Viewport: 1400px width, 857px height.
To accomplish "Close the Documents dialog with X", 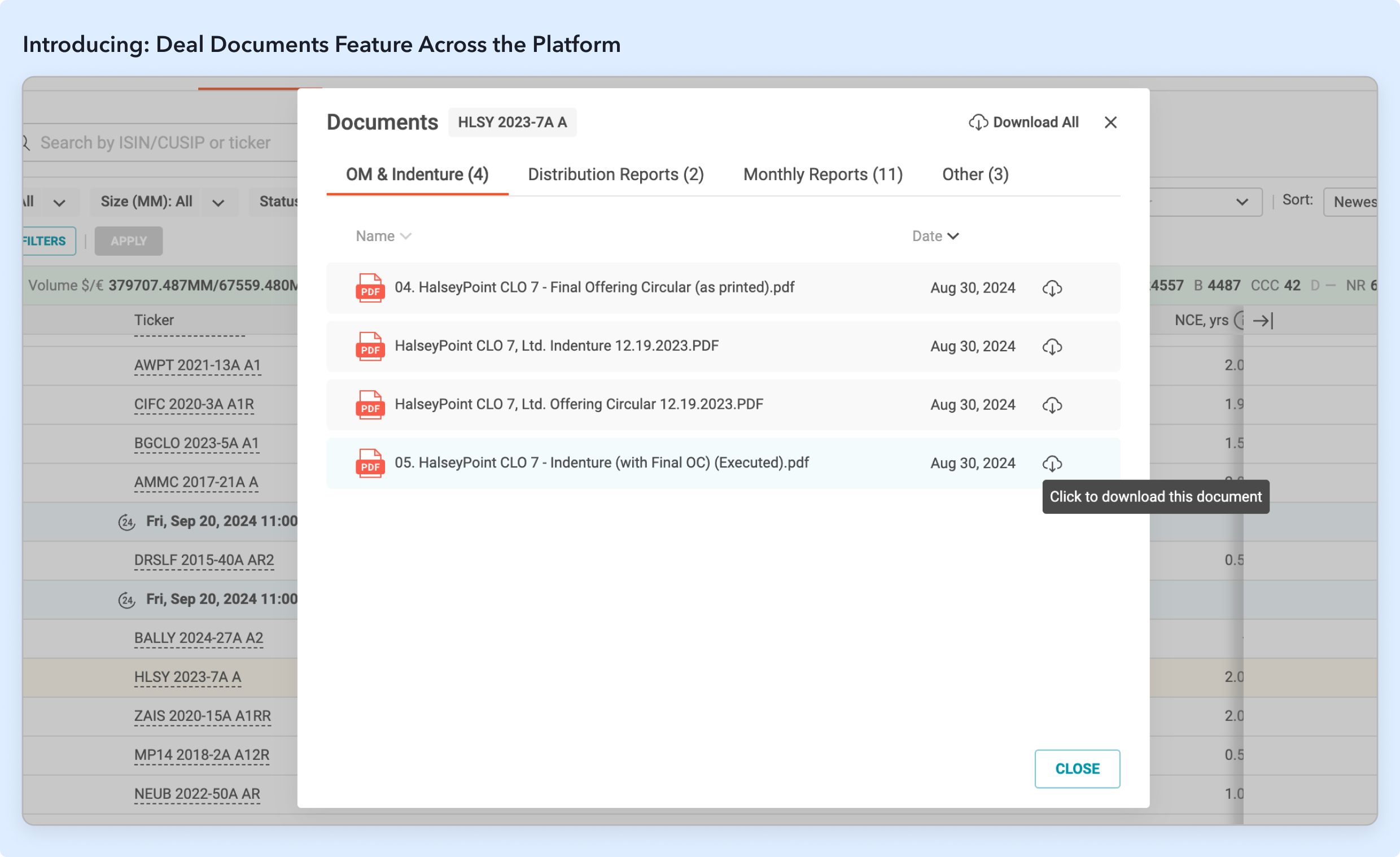I will (x=1110, y=122).
